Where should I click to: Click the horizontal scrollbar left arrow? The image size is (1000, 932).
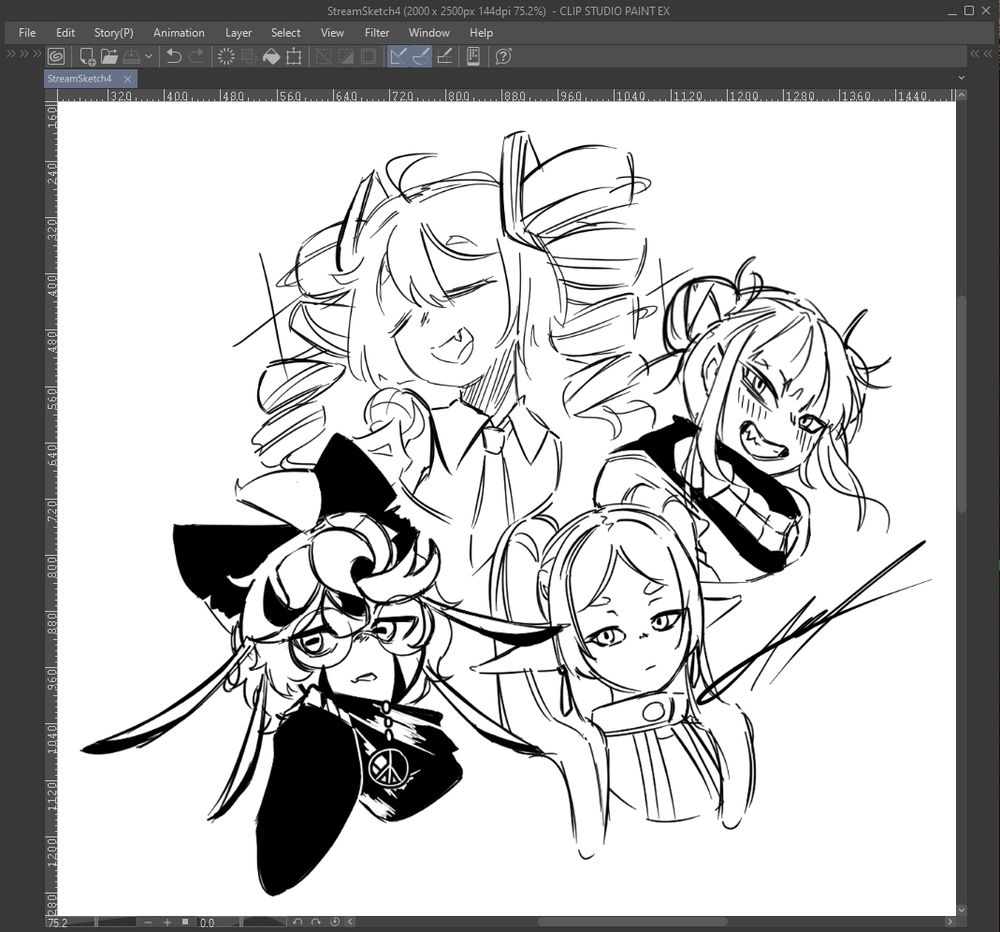coord(350,922)
